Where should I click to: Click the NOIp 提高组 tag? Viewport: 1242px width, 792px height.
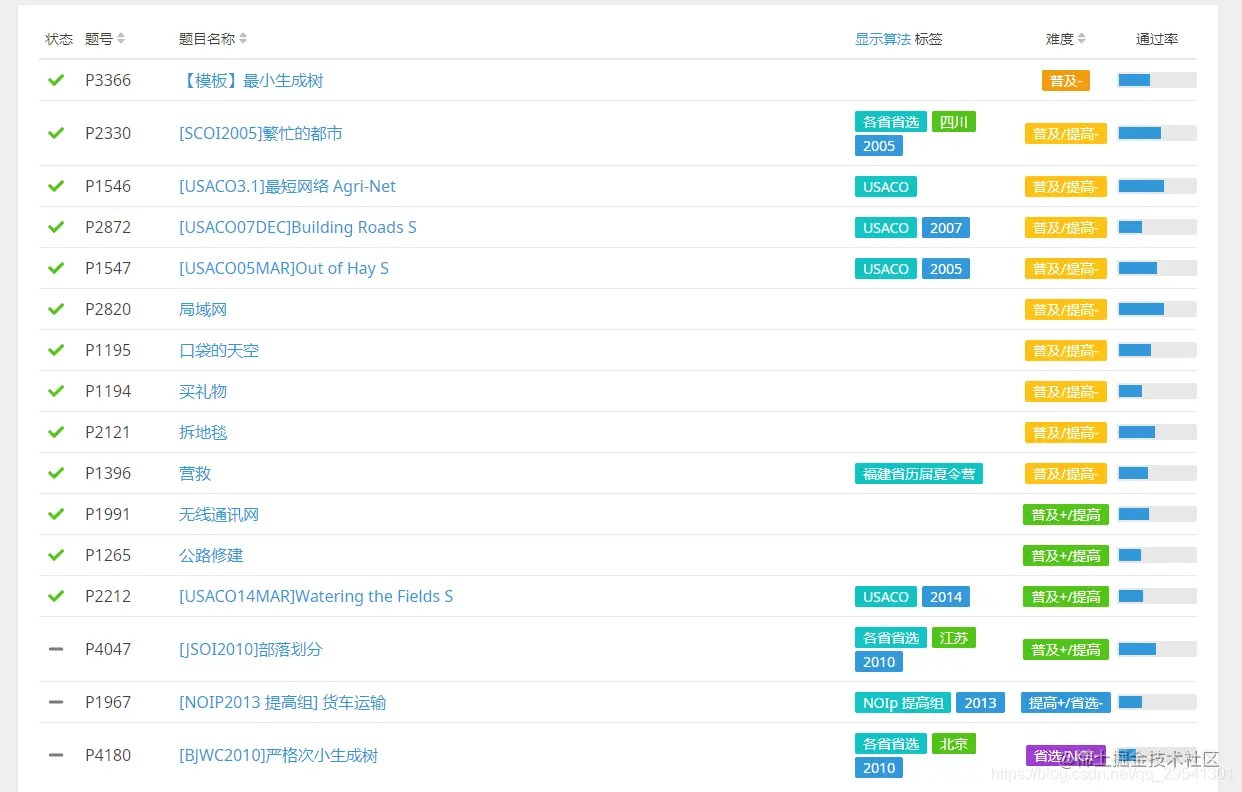tap(903, 703)
